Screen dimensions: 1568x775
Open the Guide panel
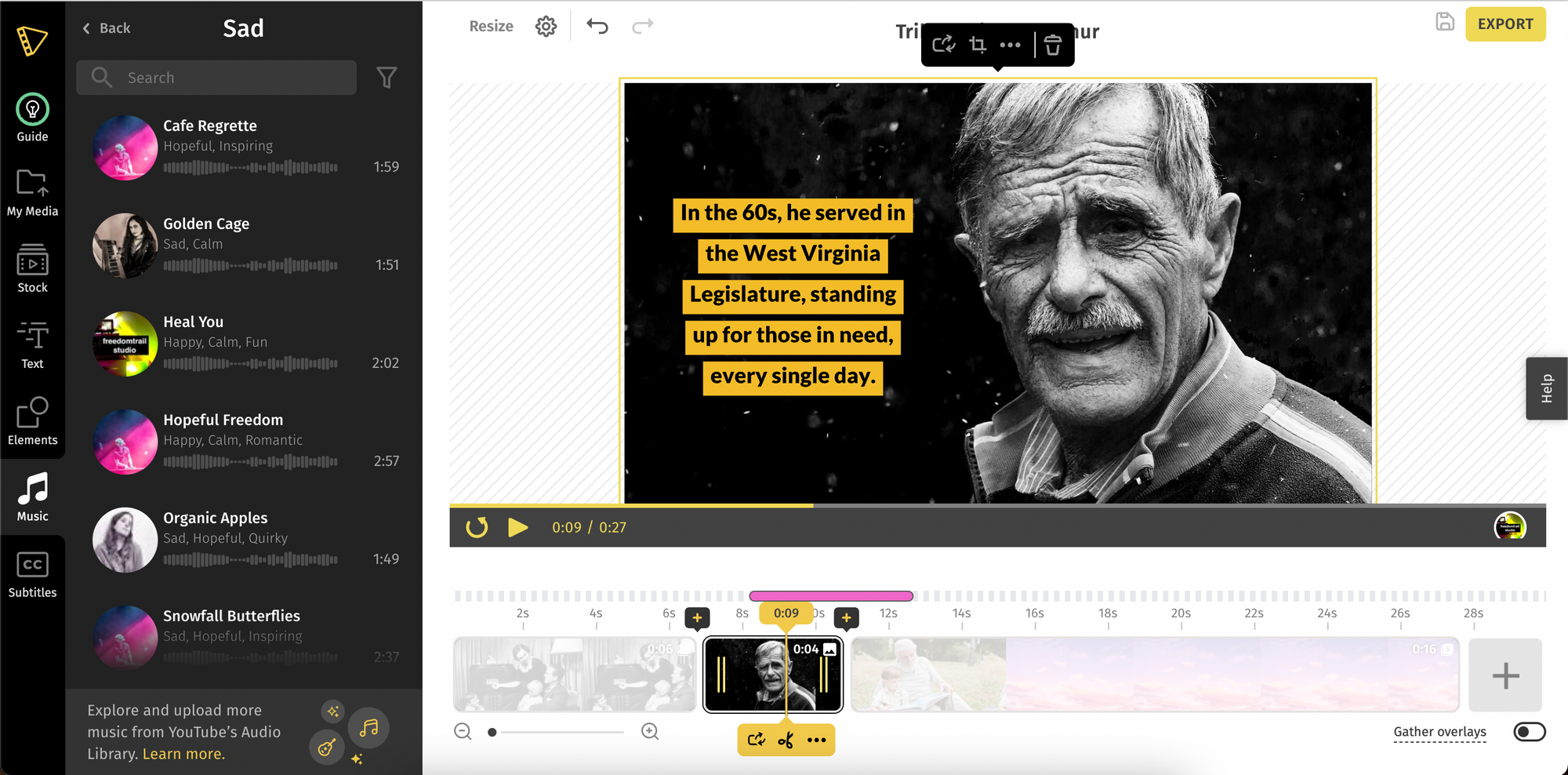click(x=32, y=118)
